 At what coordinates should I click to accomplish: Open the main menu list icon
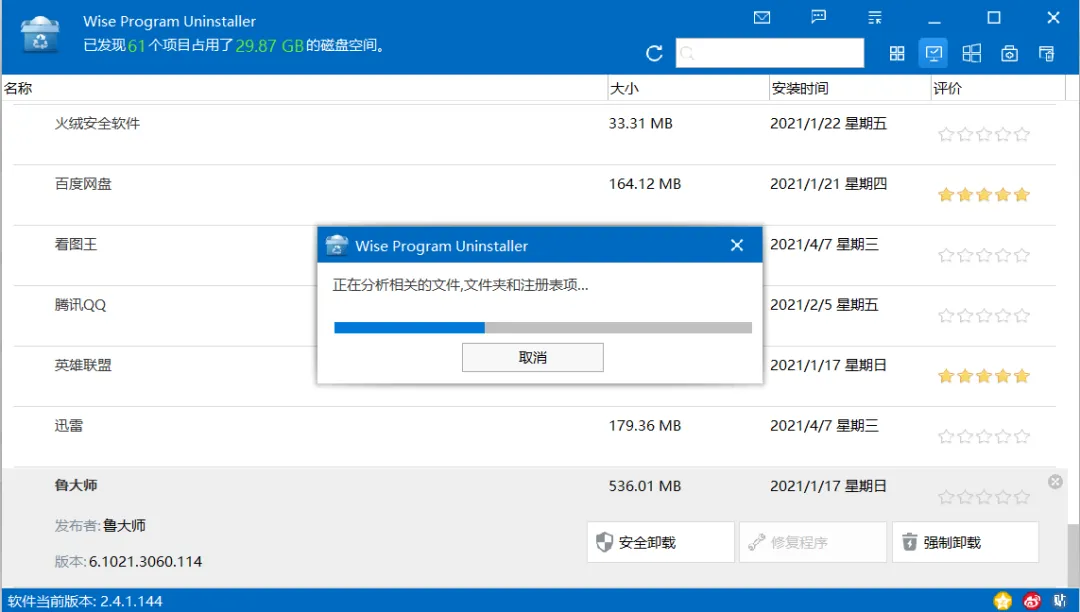[875, 18]
